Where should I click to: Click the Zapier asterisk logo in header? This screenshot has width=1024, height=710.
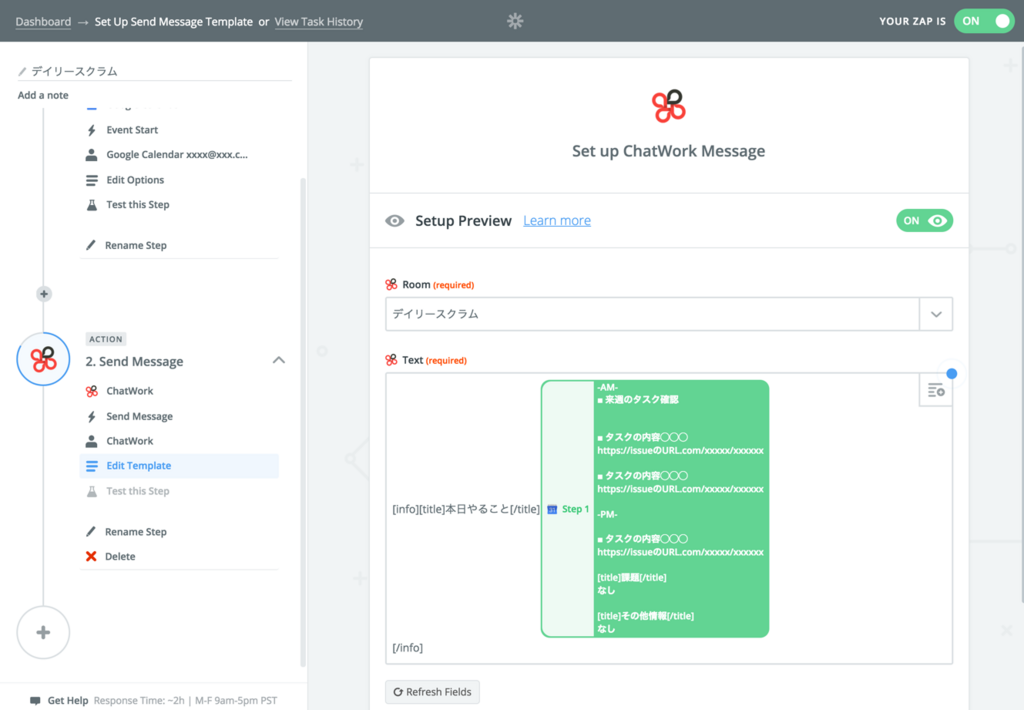515,21
